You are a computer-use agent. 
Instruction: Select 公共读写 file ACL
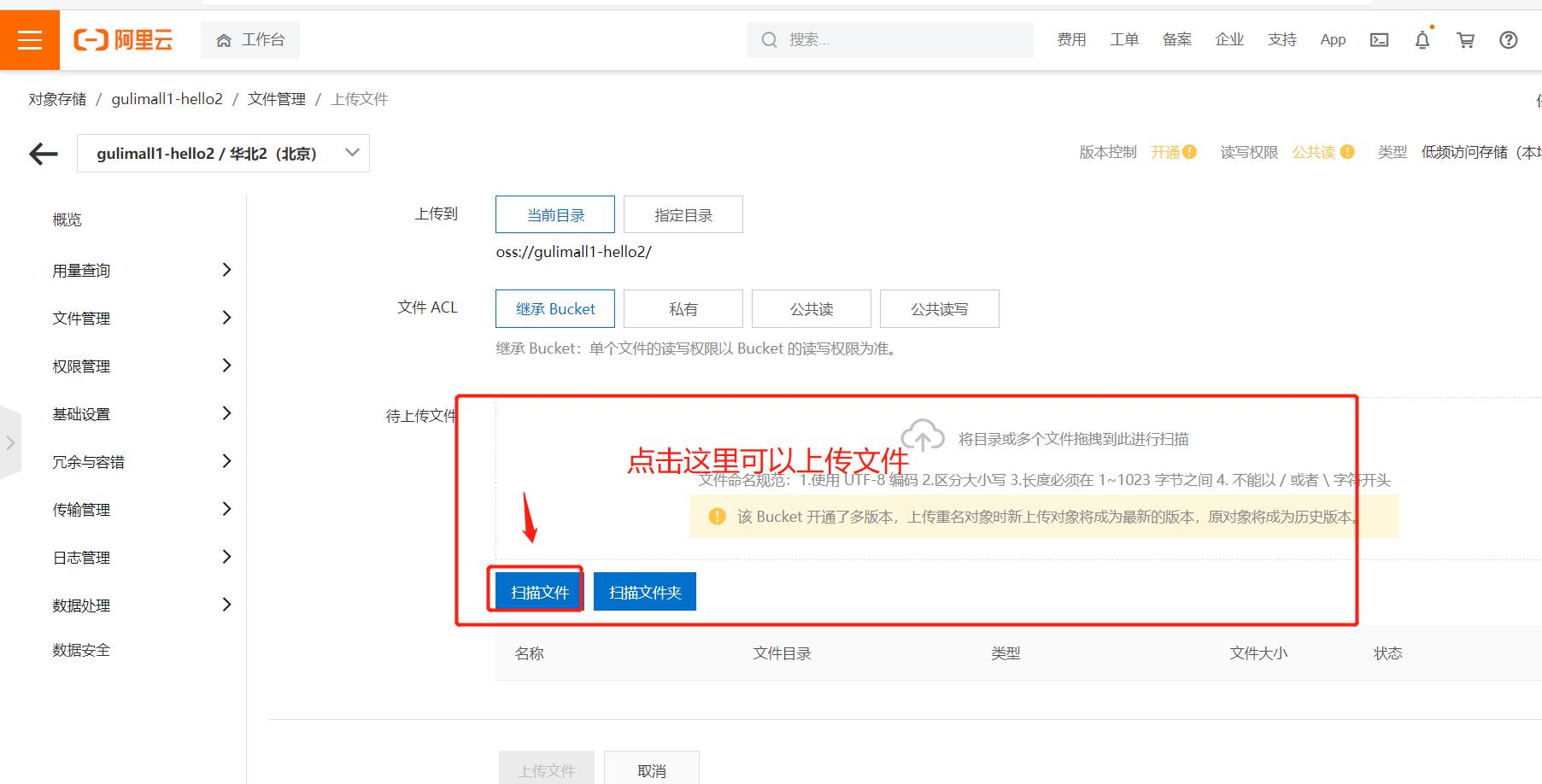coord(940,309)
